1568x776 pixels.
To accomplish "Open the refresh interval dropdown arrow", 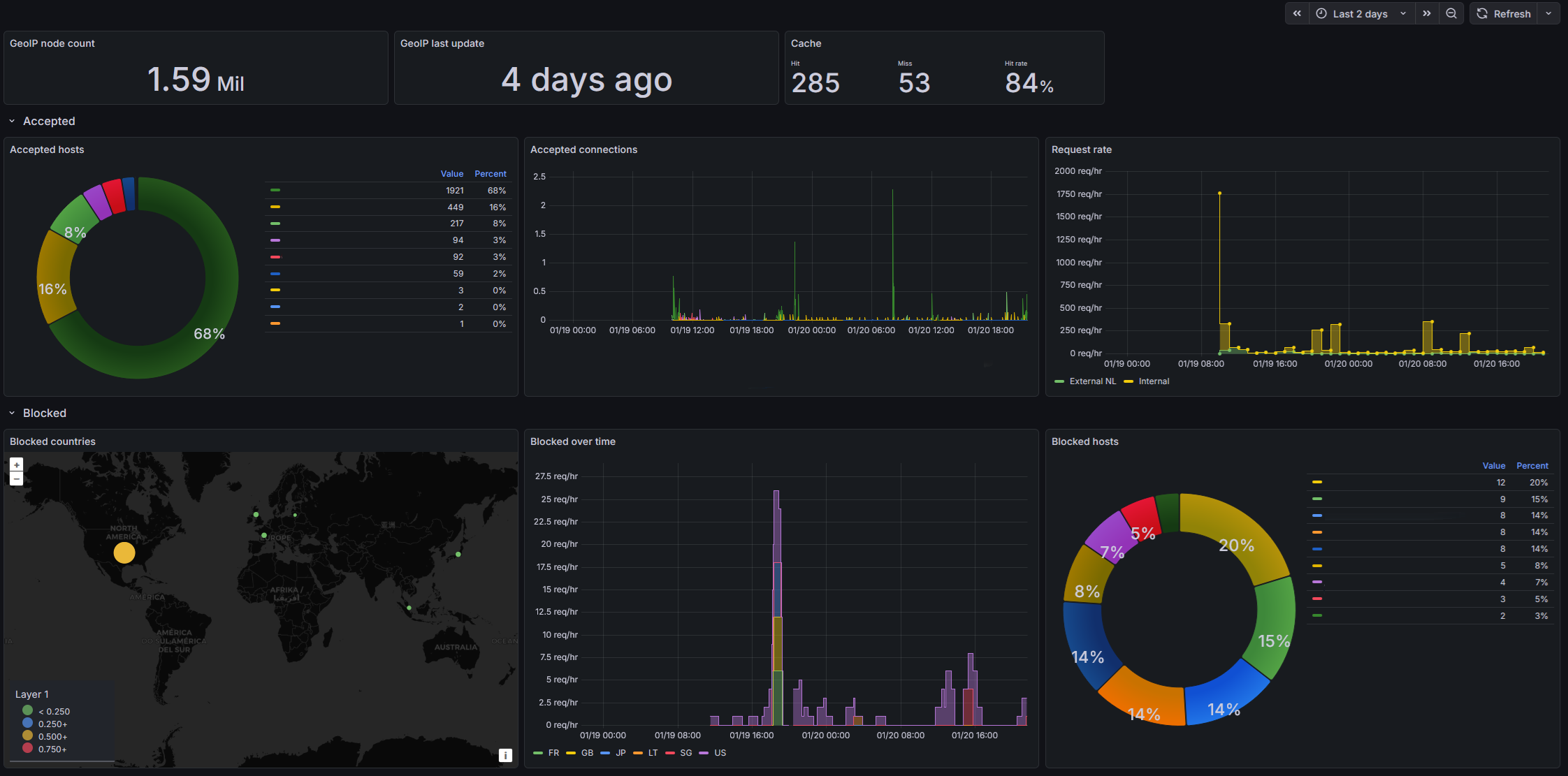I will pyautogui.click(x=1548, y=13).
